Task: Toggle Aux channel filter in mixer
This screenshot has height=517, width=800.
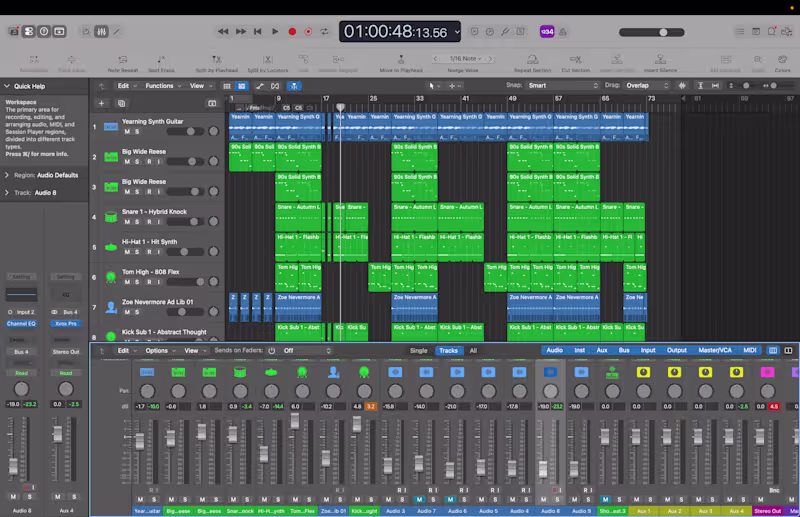Action: pos(602,350)
